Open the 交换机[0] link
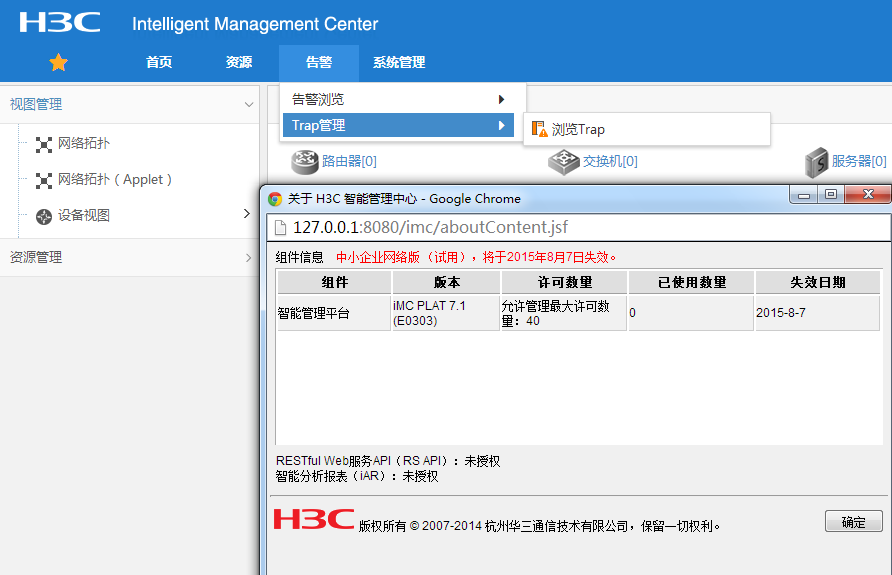 pyautogui.click(x=610, y=162)
